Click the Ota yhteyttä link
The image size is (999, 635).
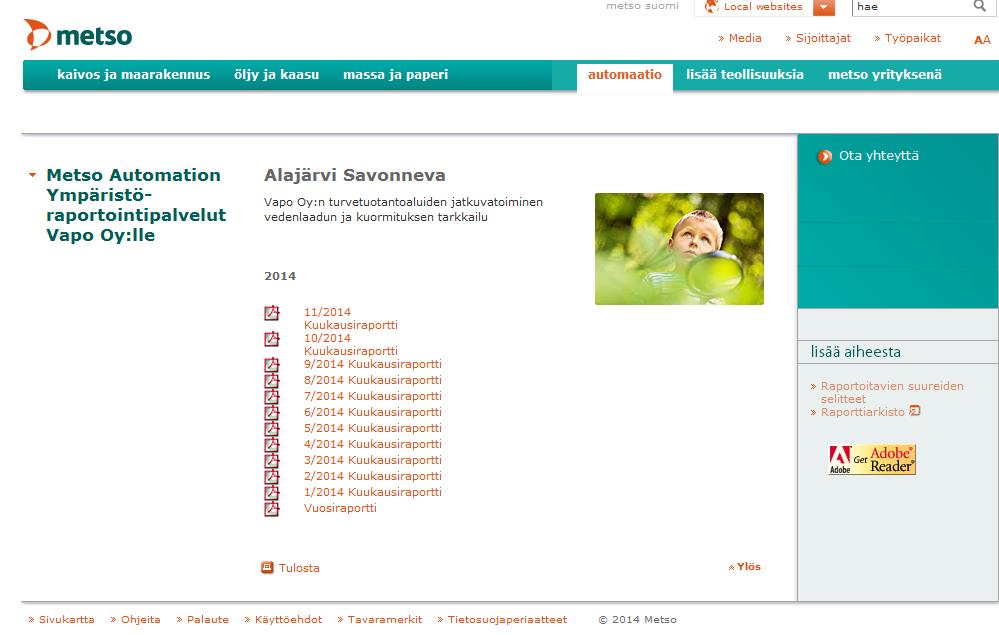(879, 155)
